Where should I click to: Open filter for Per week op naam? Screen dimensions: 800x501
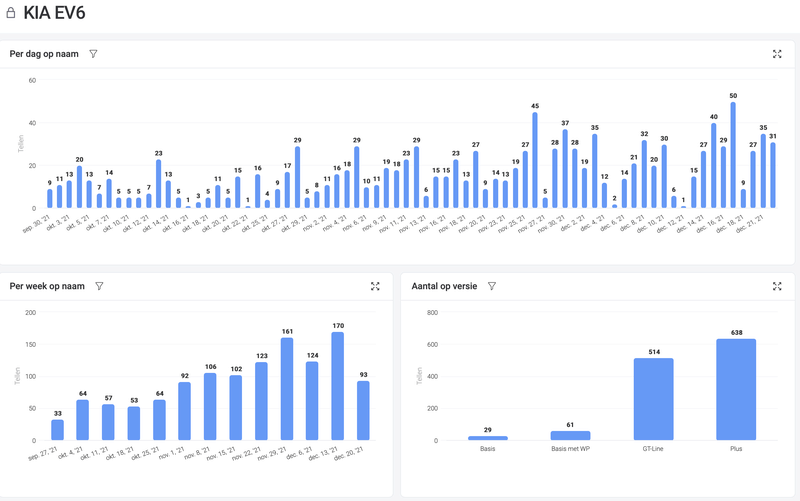point(99,286)
